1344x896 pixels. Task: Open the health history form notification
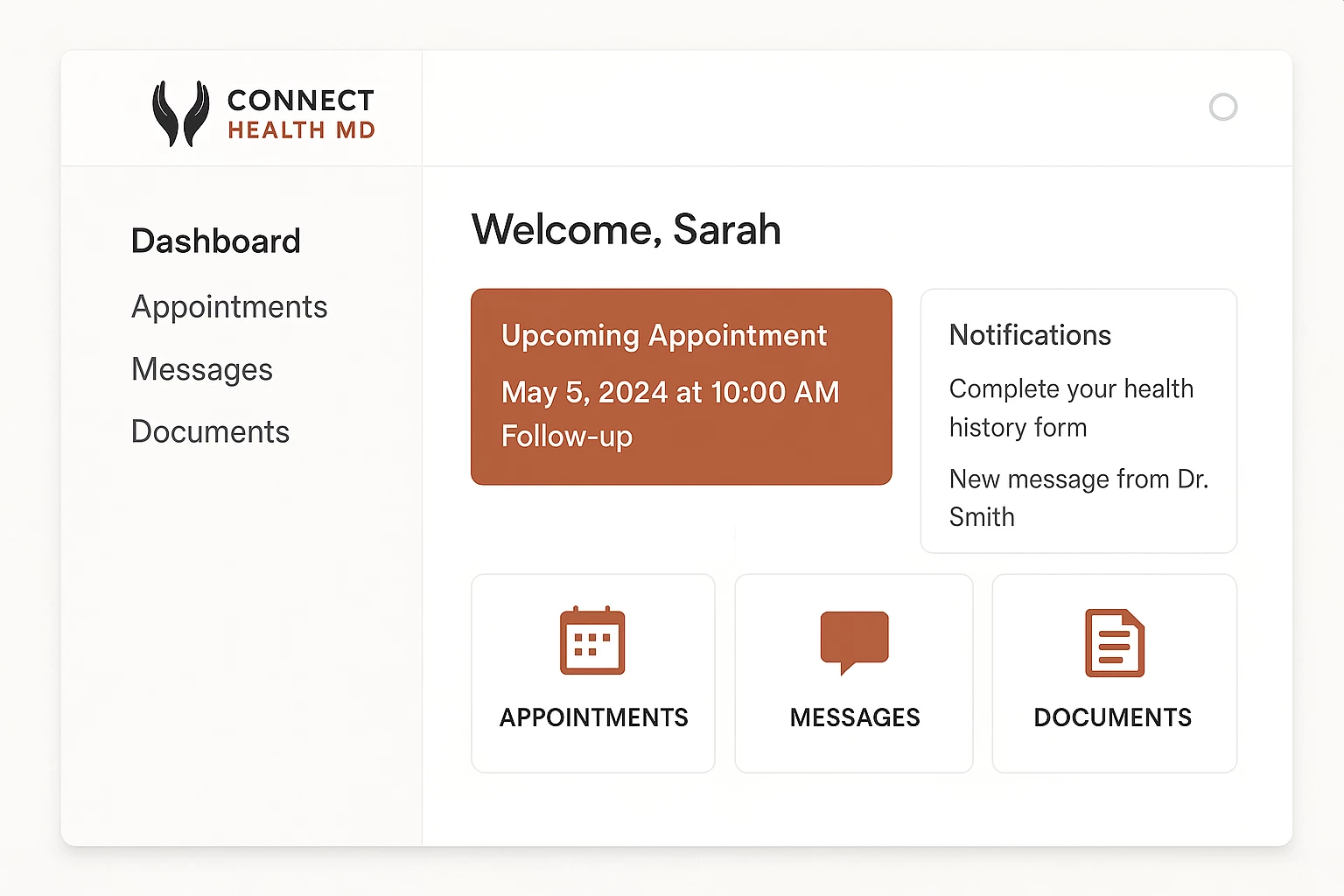point(1072,408)
